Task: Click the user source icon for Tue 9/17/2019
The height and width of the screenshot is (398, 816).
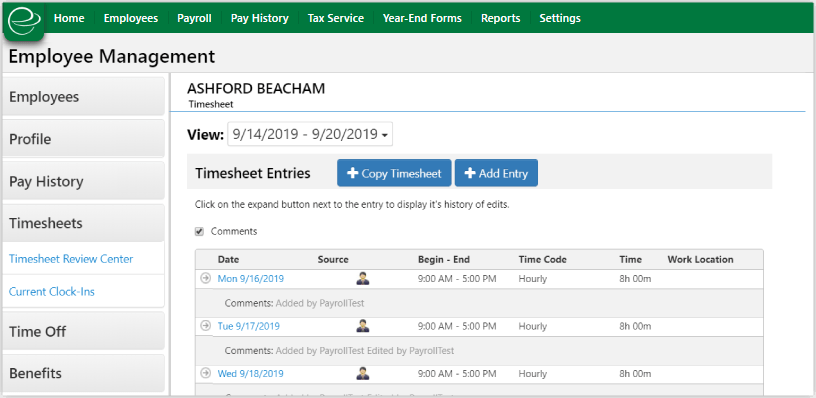Action: tap(363, 326)
